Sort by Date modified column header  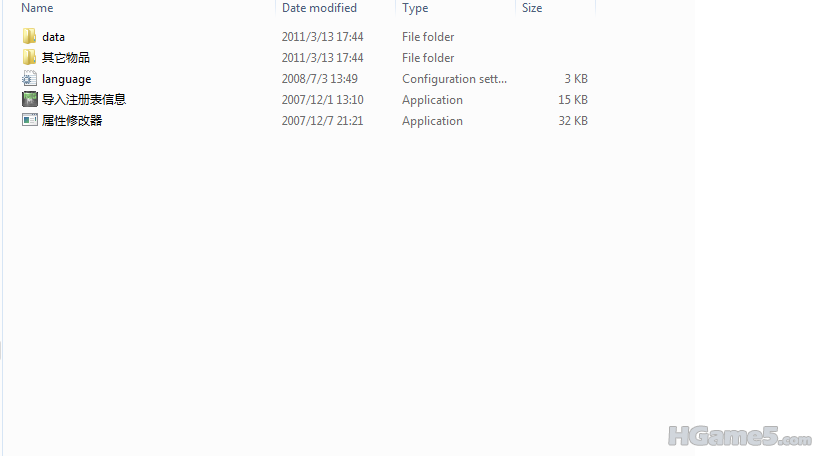tap(319, 8)
